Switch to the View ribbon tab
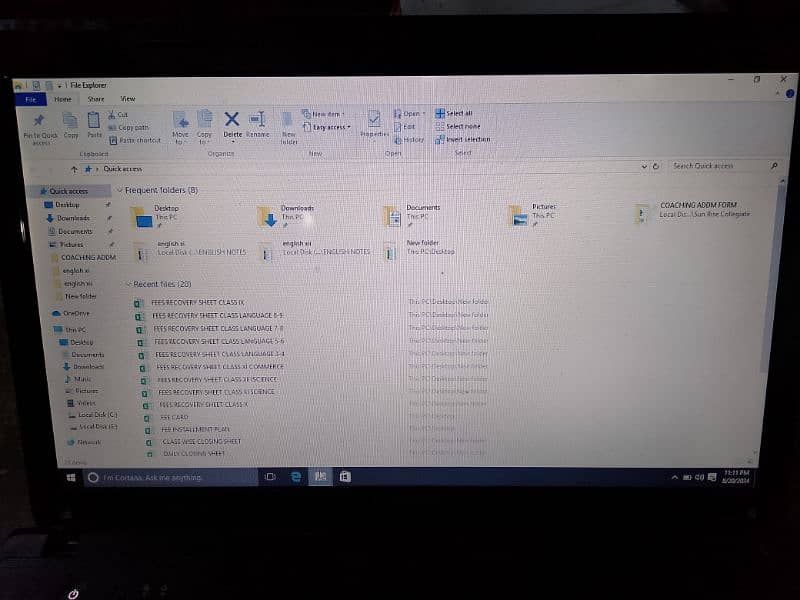Viewport: 800px width, 600px height. click(128, 99)
